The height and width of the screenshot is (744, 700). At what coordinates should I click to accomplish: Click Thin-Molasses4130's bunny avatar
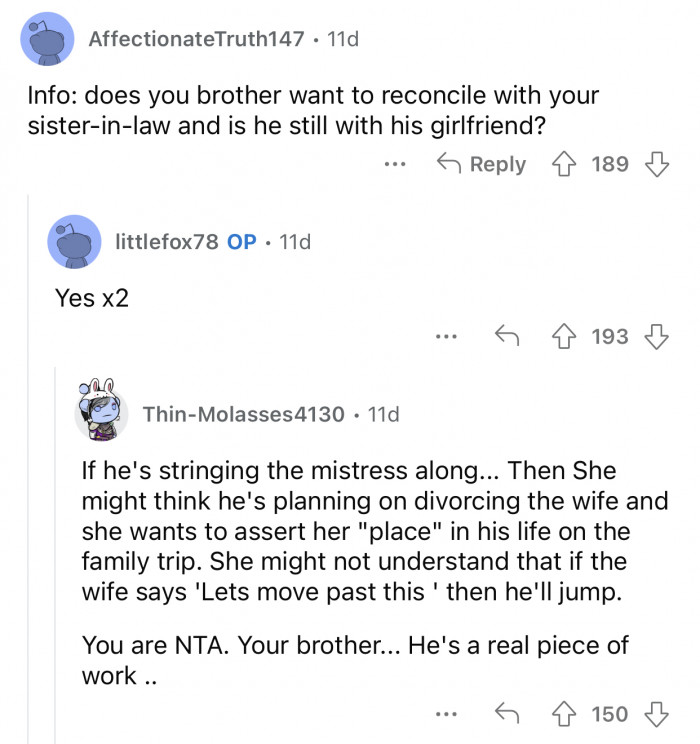[x=101, y=411]
